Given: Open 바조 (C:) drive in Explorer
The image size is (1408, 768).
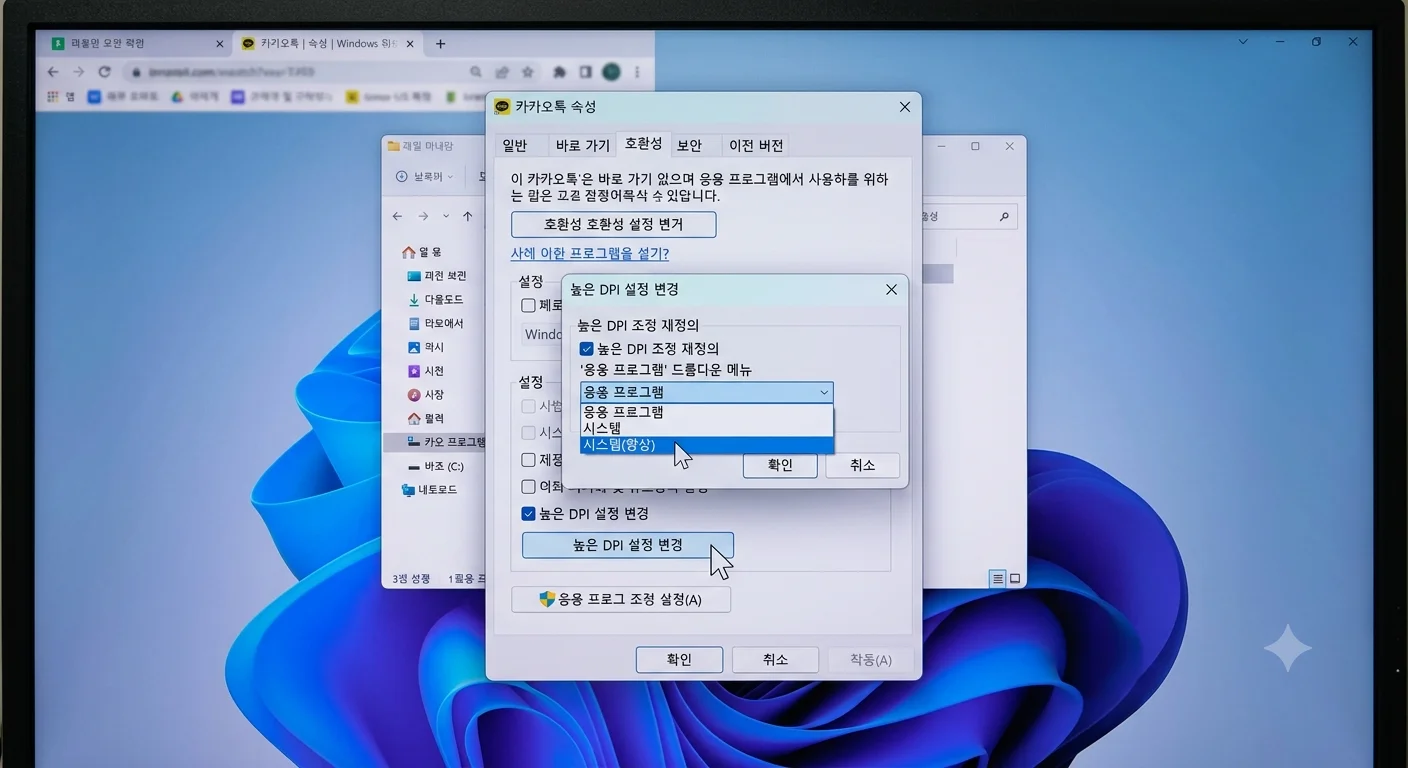Looking at the screenshot, I should coord(436,466).
